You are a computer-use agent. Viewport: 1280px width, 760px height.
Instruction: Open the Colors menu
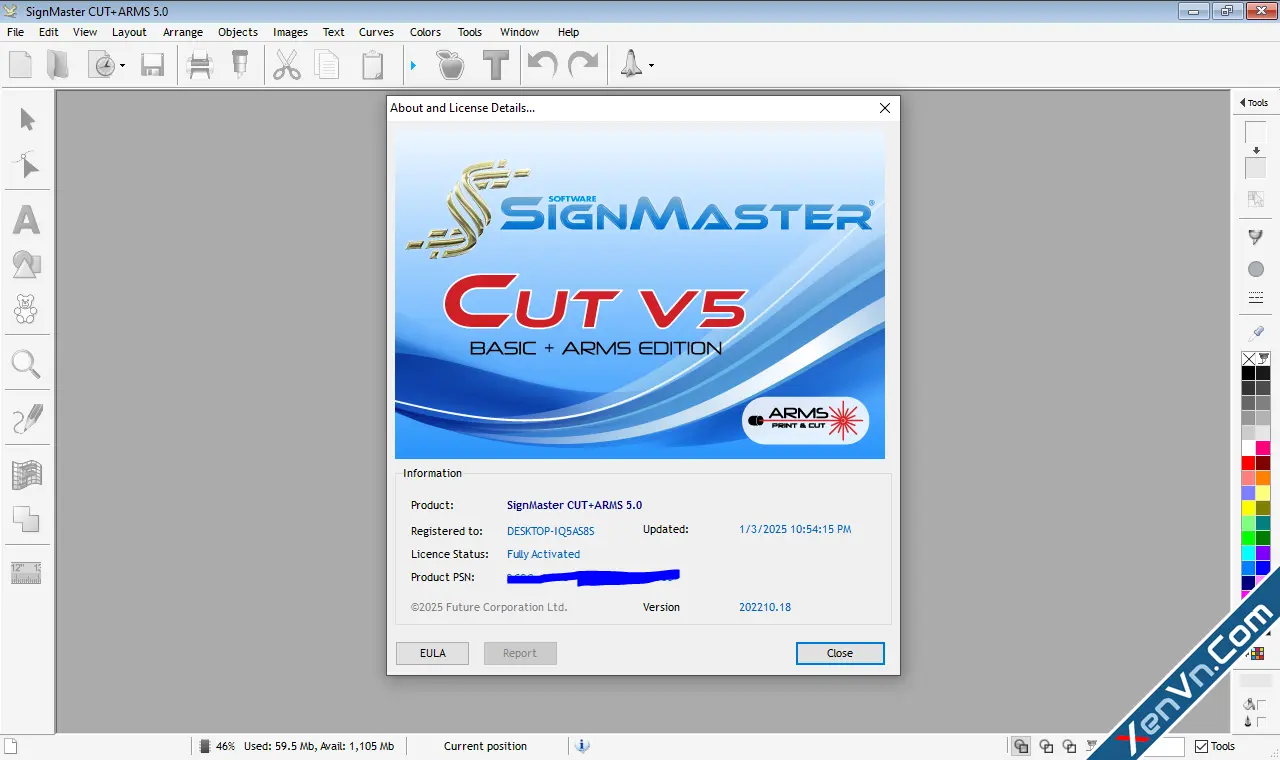425,32
